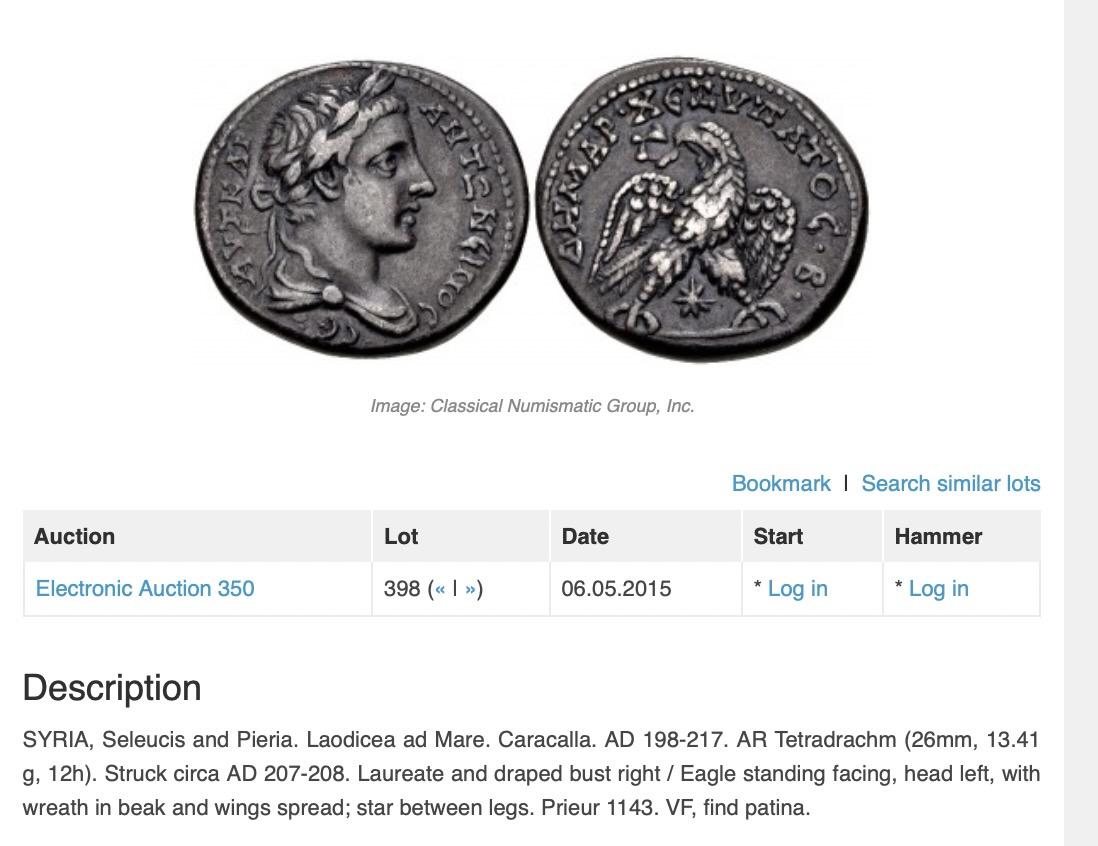Click the Date column header

coord(585,537)
